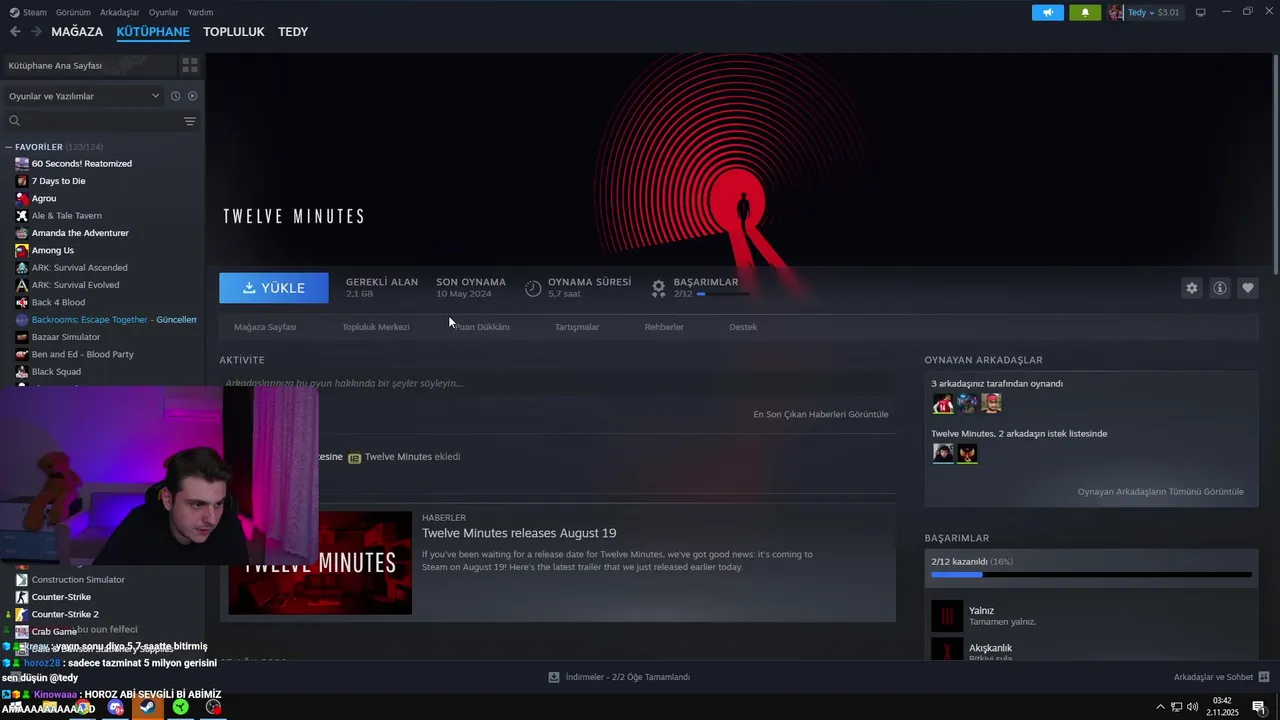The width and height of the screenshot is (1280, 720).
Task: Open Twelve Minutes releases August 19 headline
Action: [x=519, y=533]
